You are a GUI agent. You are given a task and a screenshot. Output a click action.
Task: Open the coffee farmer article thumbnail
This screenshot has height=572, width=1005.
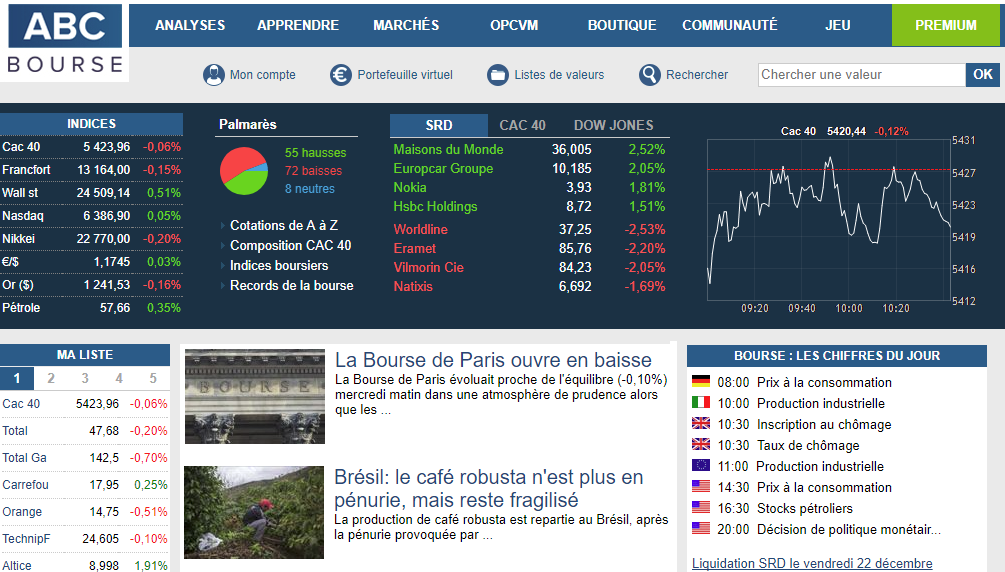click(254, 512)
